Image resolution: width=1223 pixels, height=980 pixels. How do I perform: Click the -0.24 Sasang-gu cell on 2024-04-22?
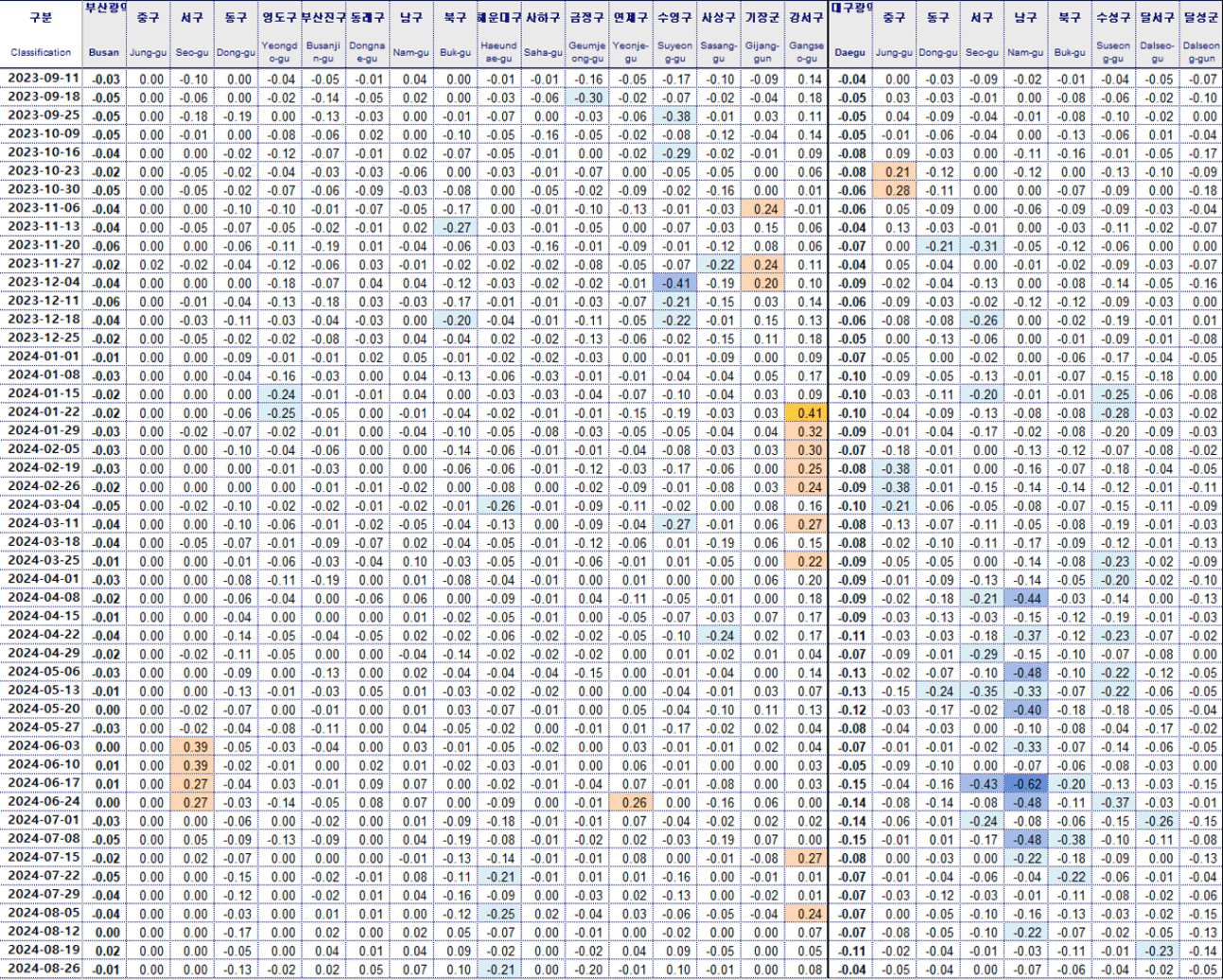pos(719,636)
